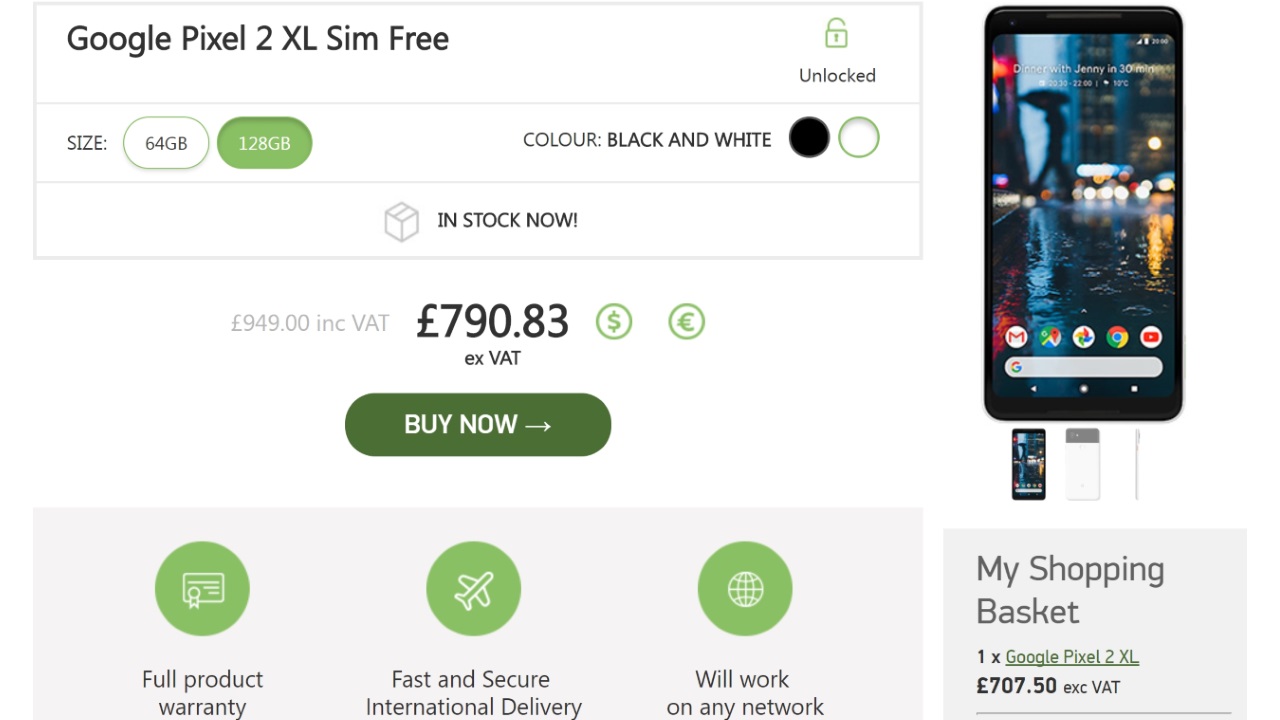Select the 64GB size option
The image size is (1280, 720).
166,143
